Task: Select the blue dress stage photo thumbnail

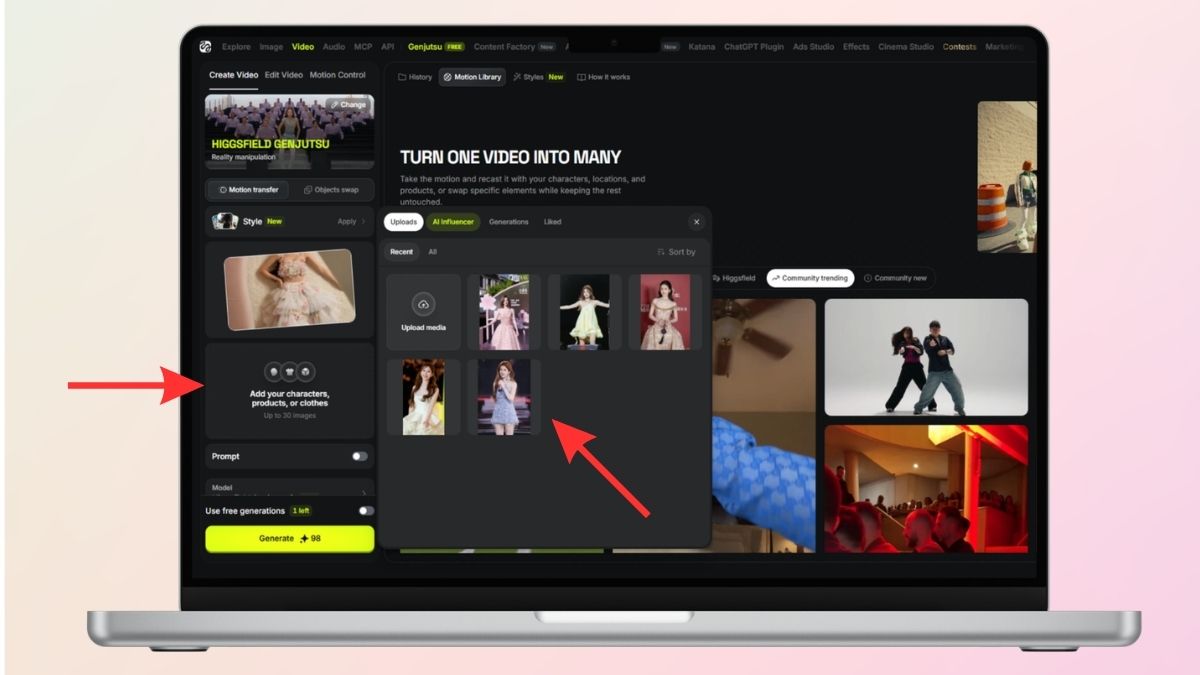Action: tap(504, 397)
